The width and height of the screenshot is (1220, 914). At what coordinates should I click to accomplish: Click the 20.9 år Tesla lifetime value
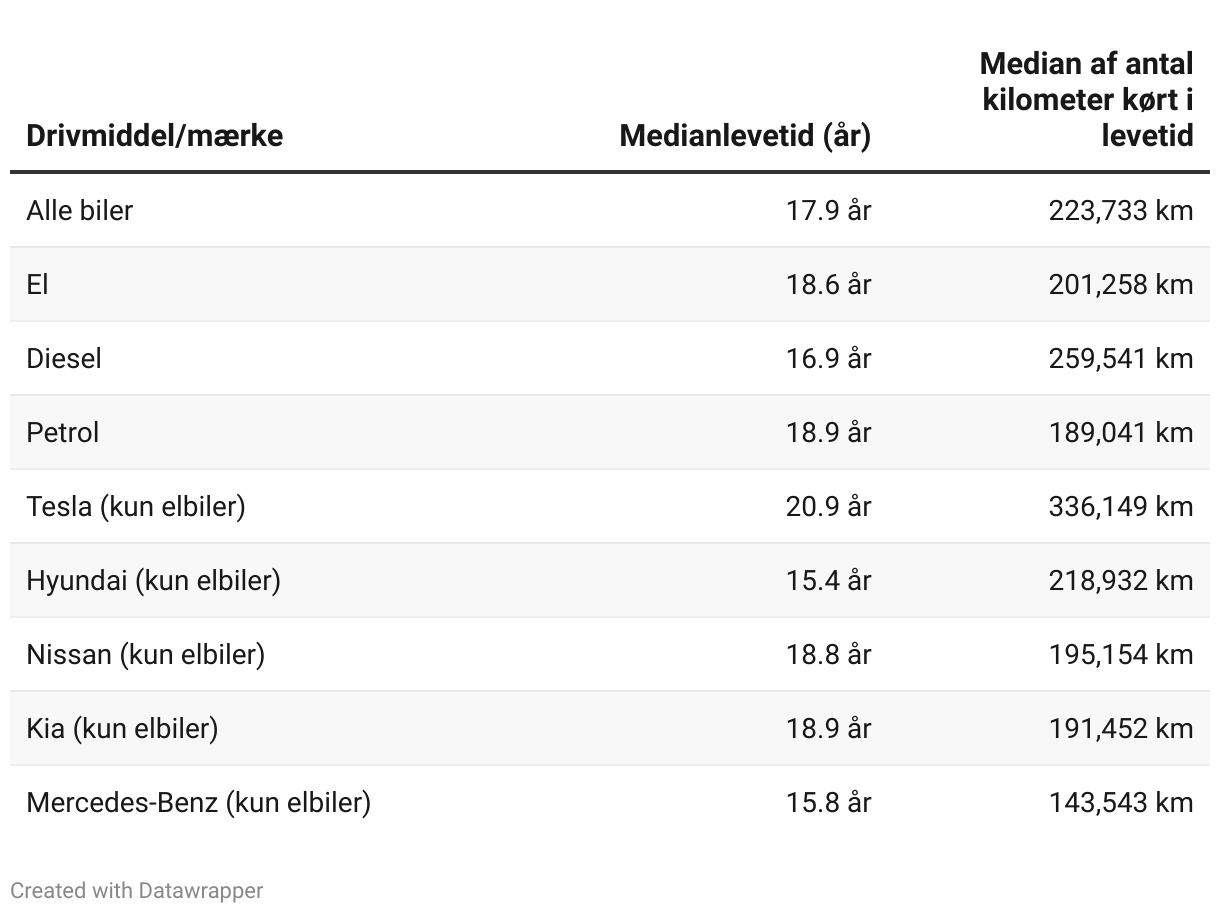[x=828, y=506]
